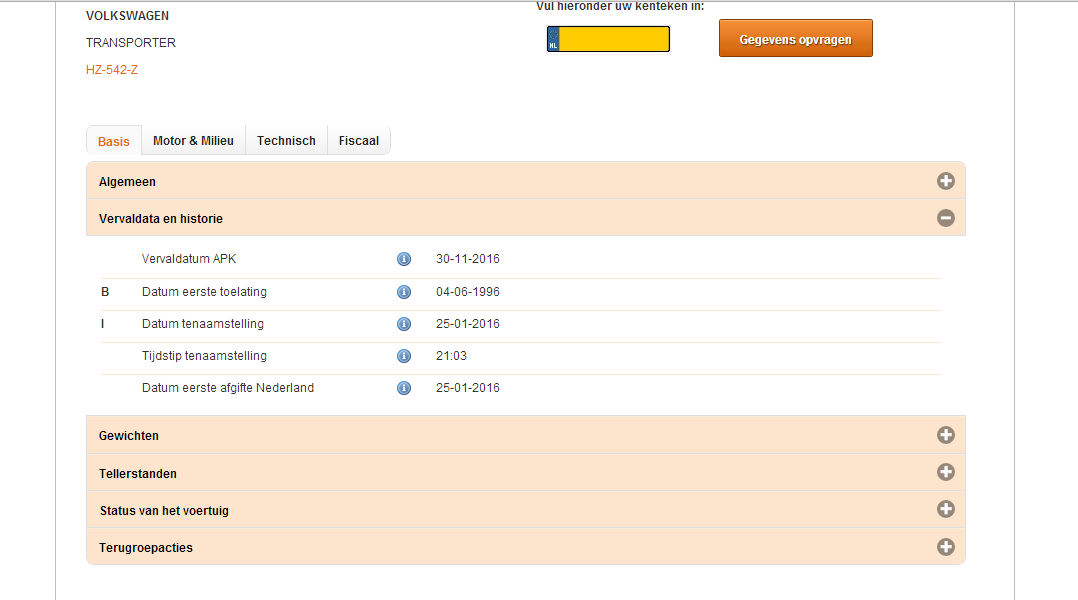The height and width of the screenshot is (600, 1078).
Task: Click info icon next to Vervaldatum APK
Action: pos(404,259)
